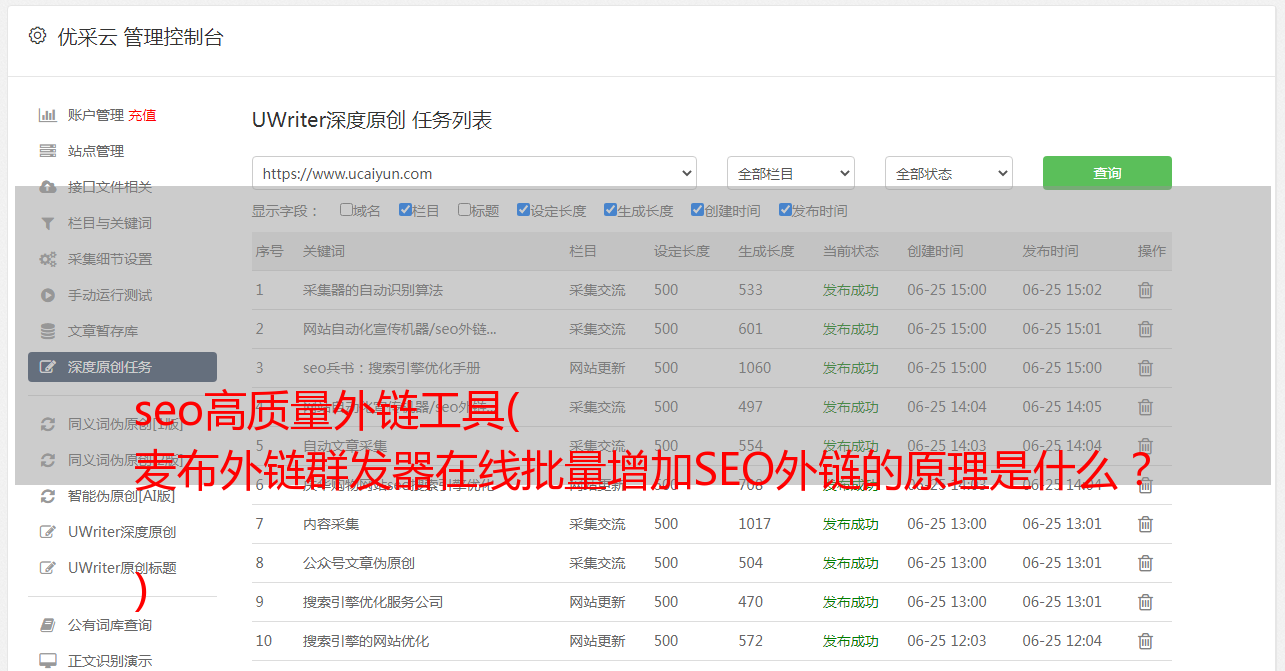This screenshot has height=671, width=1285.
Task: Click the green 查询 button
Action: (x=1107, y=173)
